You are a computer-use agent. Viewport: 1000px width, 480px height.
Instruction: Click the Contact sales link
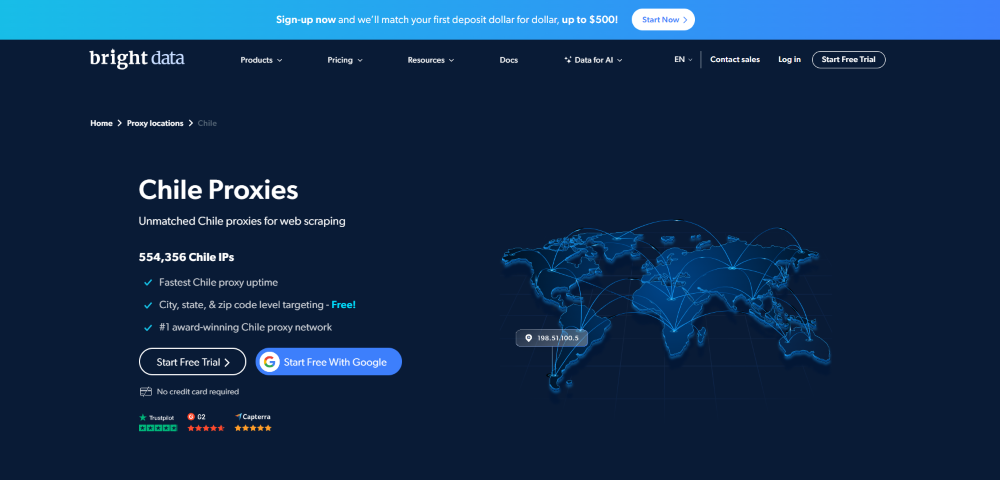[x=735, y=59]
